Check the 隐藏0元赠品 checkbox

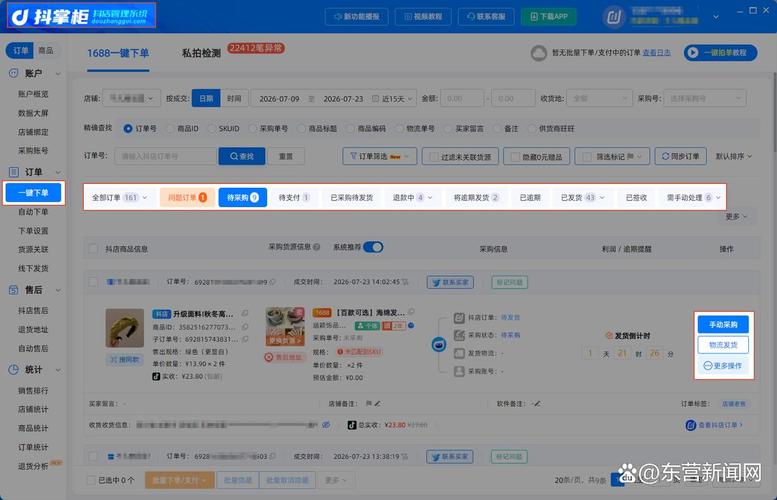coord(515,157)
